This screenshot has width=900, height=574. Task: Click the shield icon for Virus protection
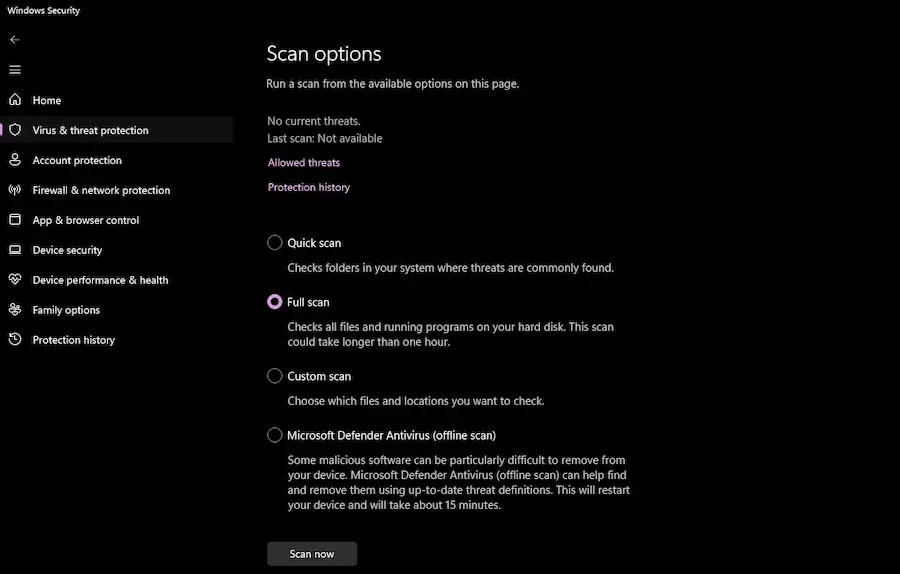pyautogui.click(x=15, y=130)
